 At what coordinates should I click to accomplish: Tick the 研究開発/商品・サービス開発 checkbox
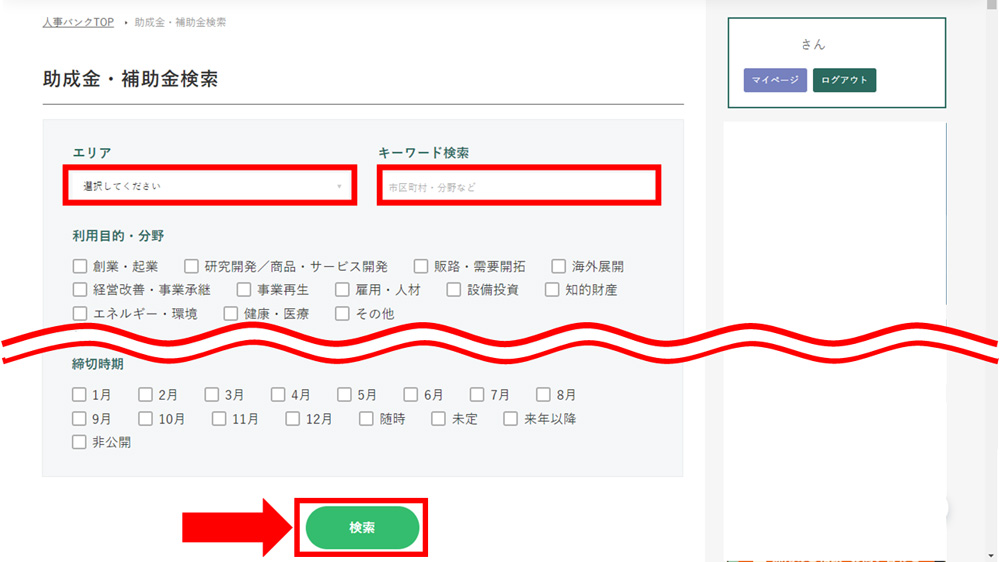tap(192, 267)
